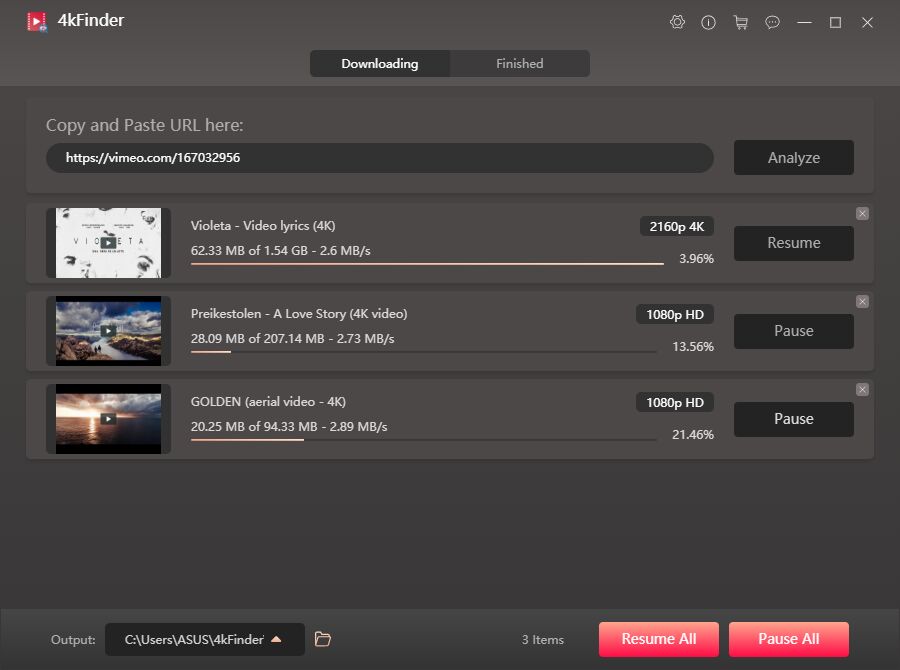View app information via the info icon

(x=709, y=22)
